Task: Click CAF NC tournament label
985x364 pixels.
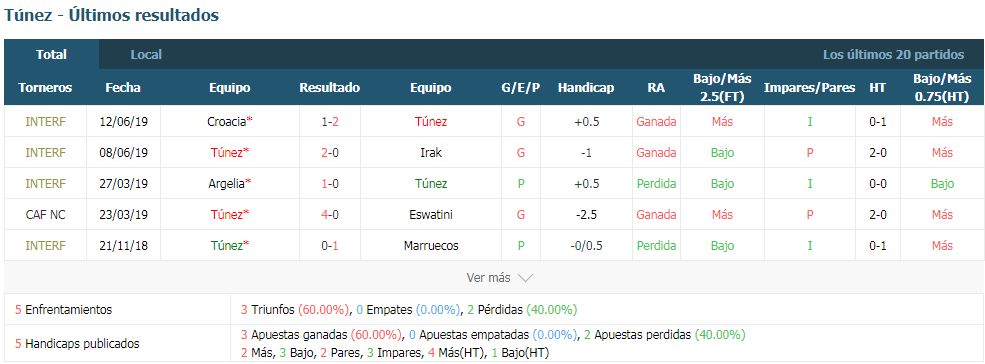Action: point(45,214)
